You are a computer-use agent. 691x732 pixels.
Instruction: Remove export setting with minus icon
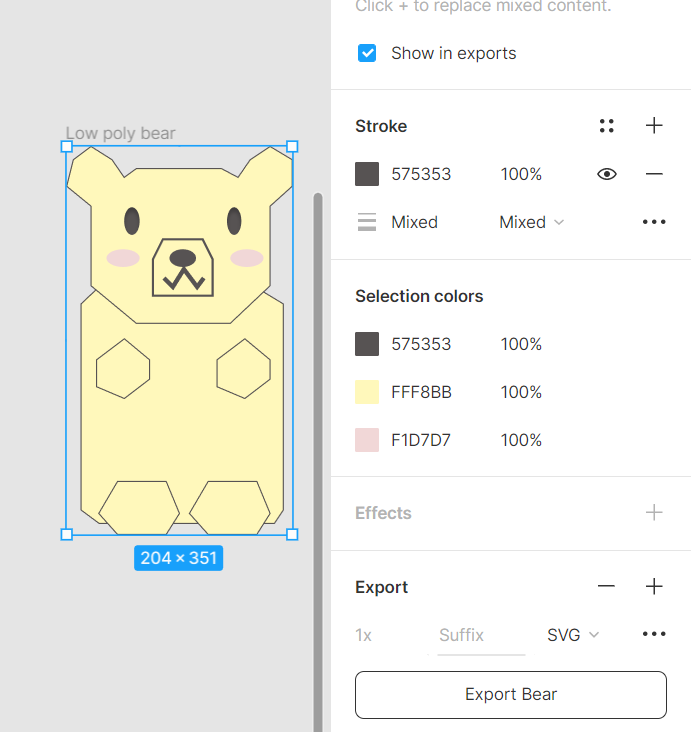[x=606, y=586]
